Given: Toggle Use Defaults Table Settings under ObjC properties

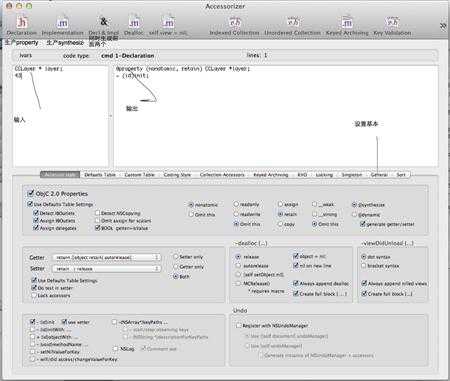Looking at the screenshot, I should click(x=30, y=204).
